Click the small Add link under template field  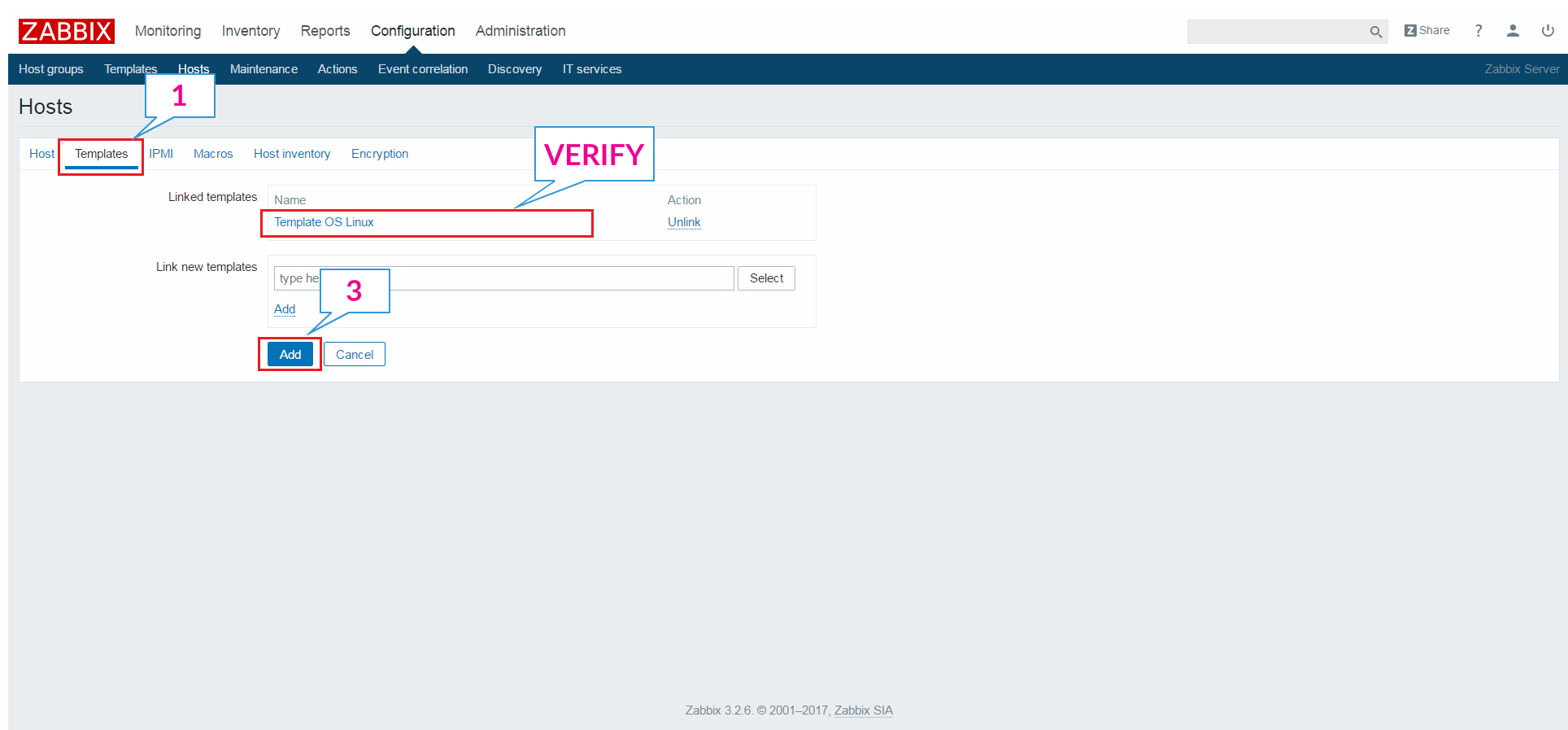[x=285, y=309]
